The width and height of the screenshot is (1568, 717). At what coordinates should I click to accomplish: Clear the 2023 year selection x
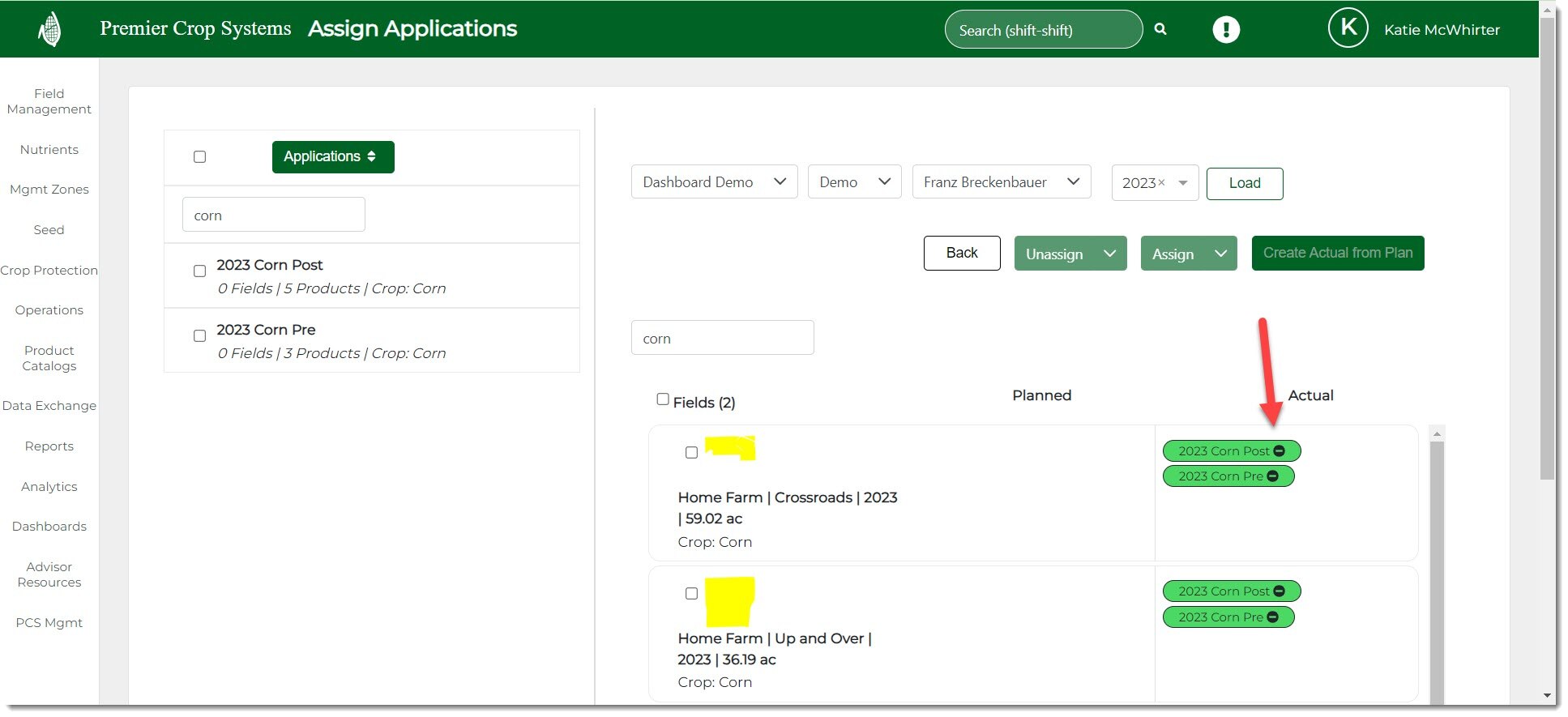pos(1161,182)
